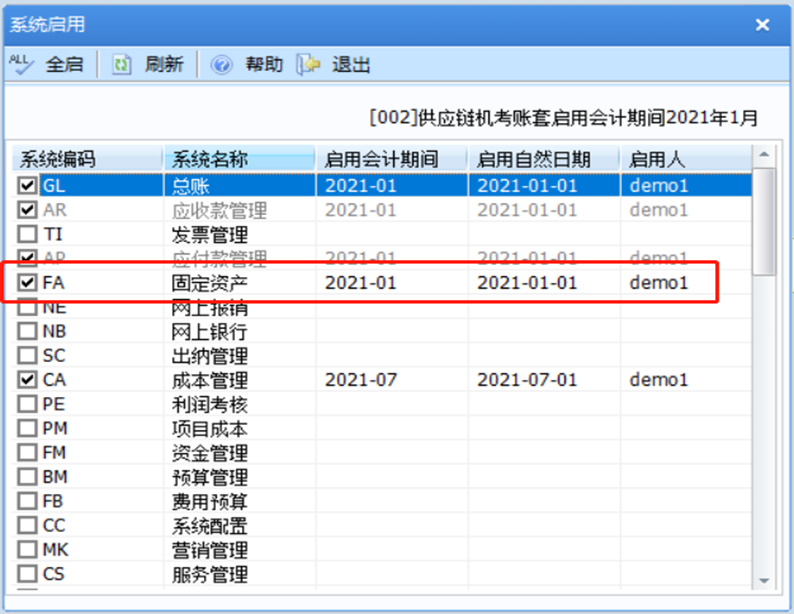
Task: Click 退出 to leave the dialog
Action: pos(351,65)
